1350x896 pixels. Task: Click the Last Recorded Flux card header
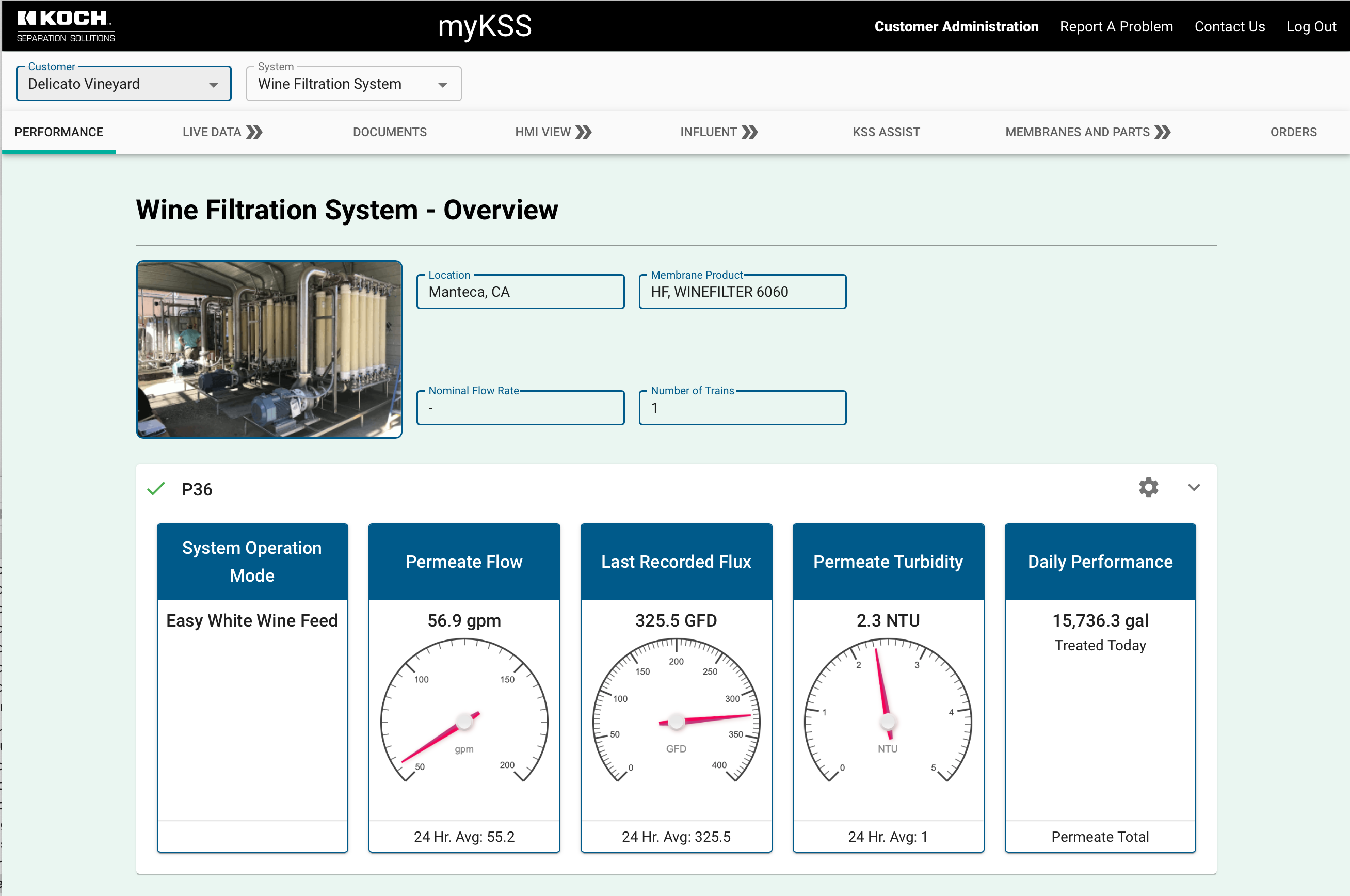click(676, 561)
